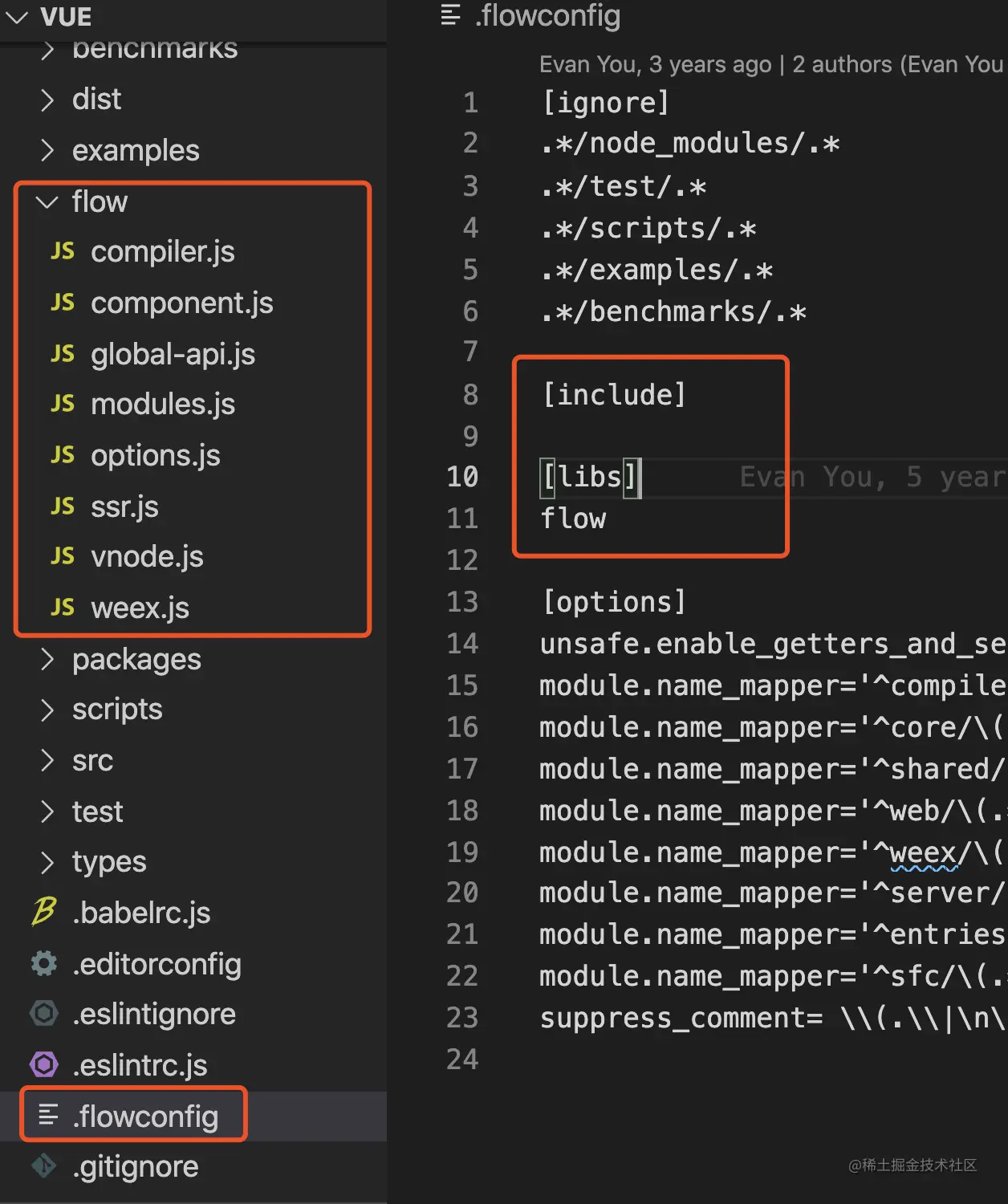Open .babelrc.js file
1008x1204 pixels.
141,913
